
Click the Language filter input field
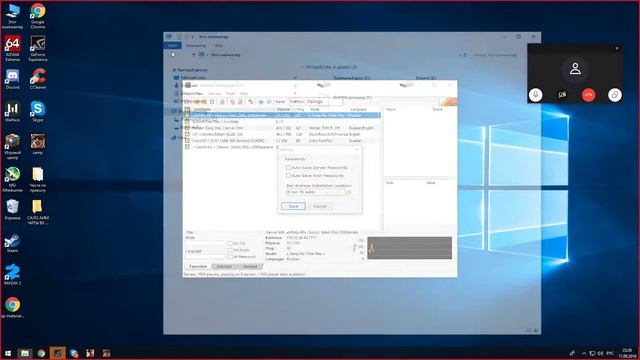coord(205,257)
